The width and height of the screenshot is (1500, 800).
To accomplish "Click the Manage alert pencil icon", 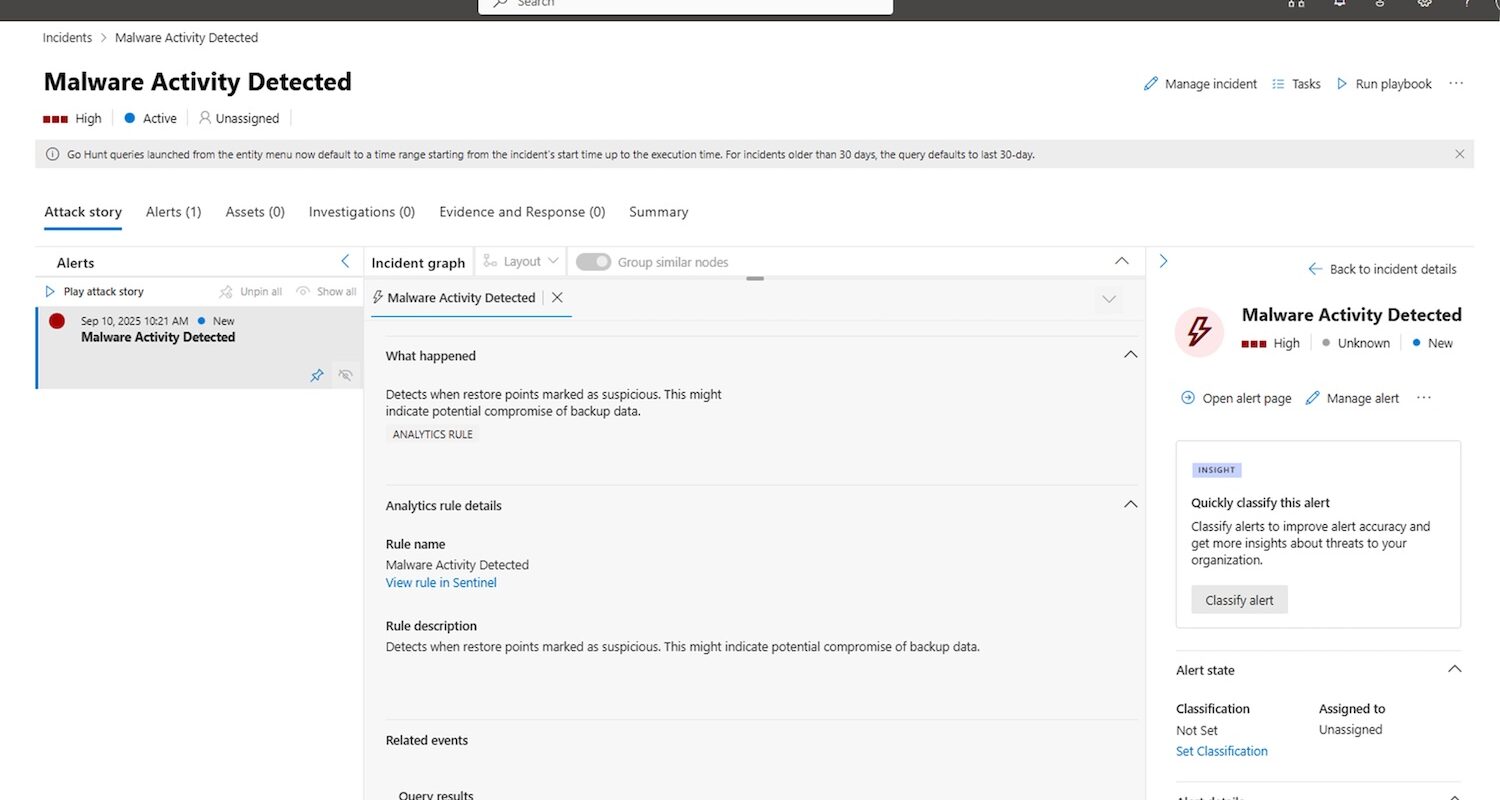I will pyautogui.click(x=1314, y=398).
